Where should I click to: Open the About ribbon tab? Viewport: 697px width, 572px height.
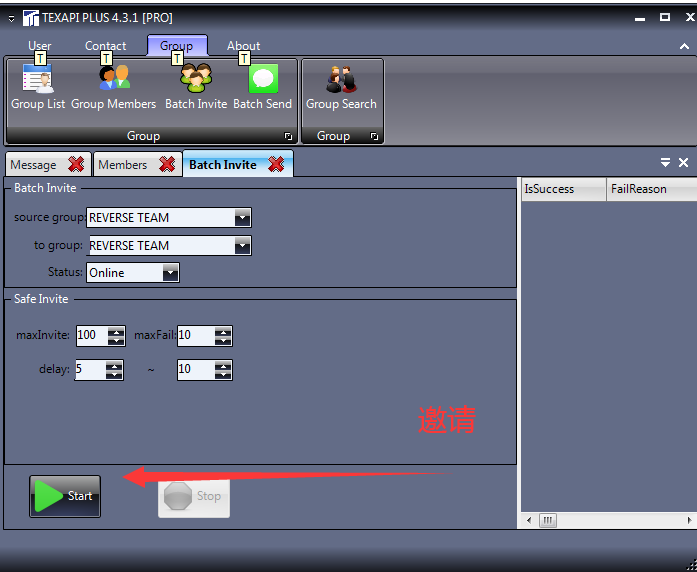[x=243, y=46]
